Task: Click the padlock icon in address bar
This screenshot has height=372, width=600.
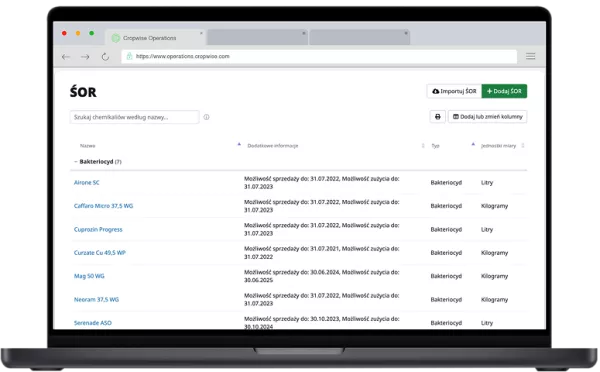Action: tap(129, 56)
